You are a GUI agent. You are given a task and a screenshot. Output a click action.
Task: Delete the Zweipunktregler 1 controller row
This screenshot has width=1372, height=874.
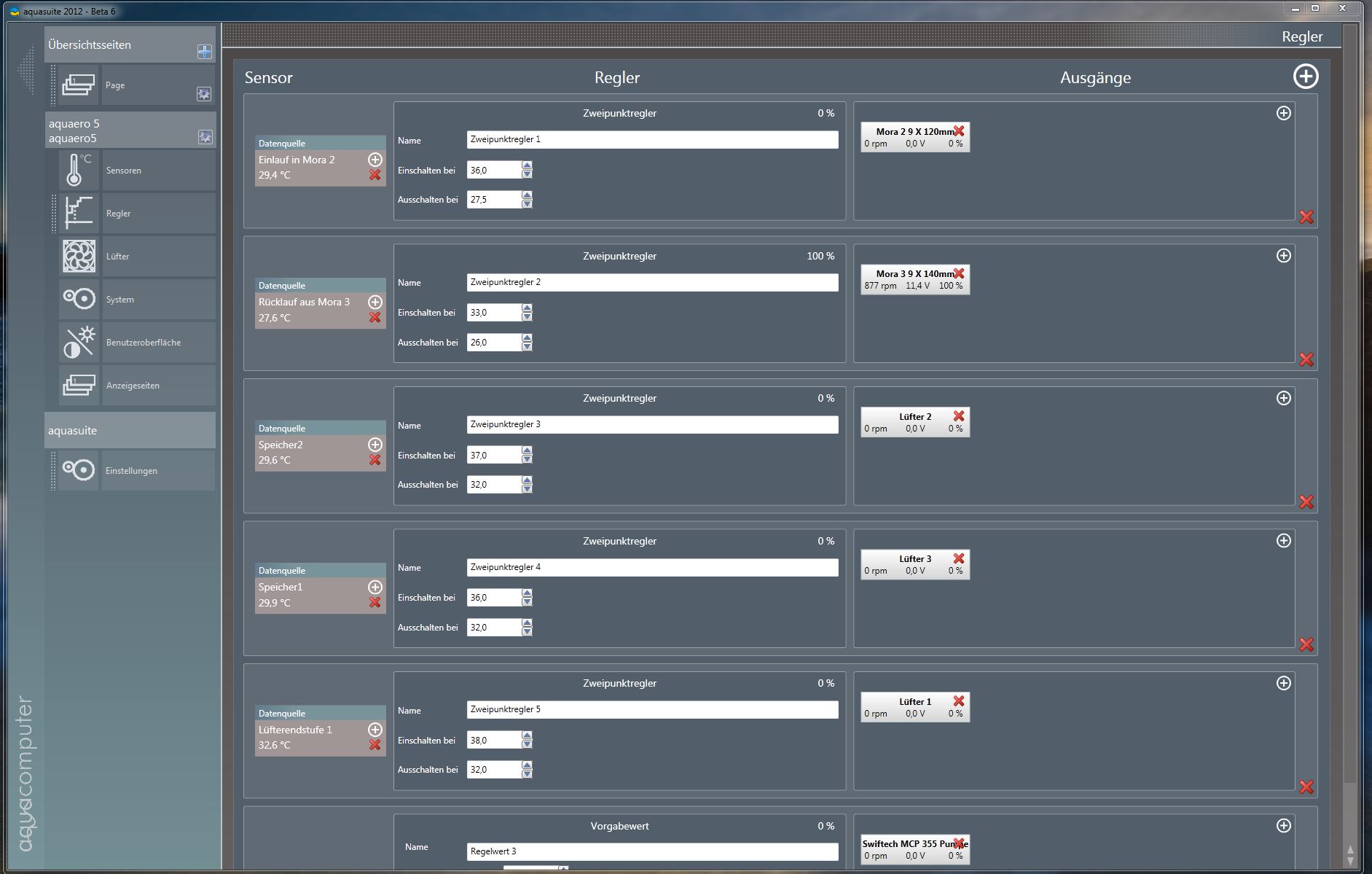point(1306,216)
